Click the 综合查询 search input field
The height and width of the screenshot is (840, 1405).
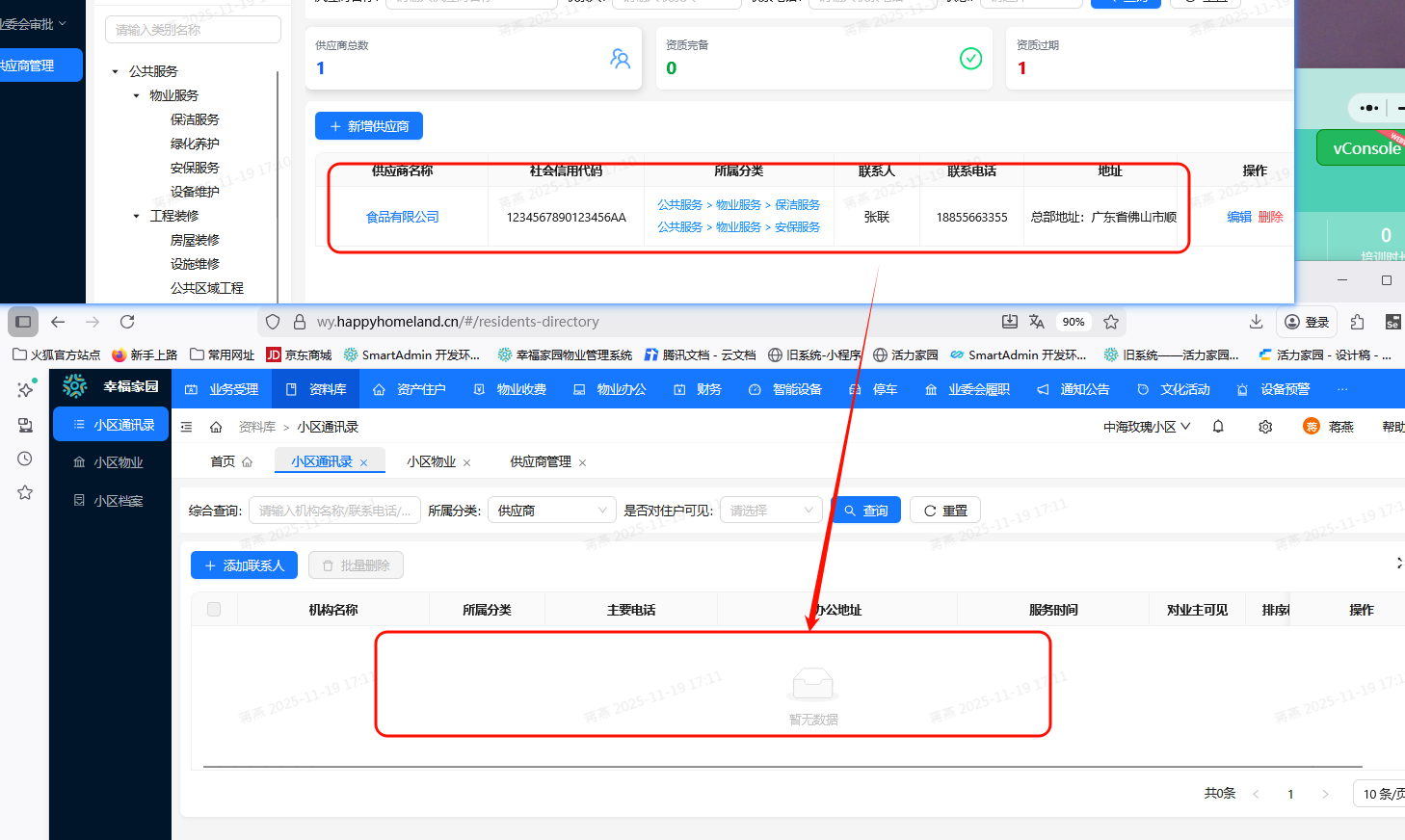(x=334, y=510)
